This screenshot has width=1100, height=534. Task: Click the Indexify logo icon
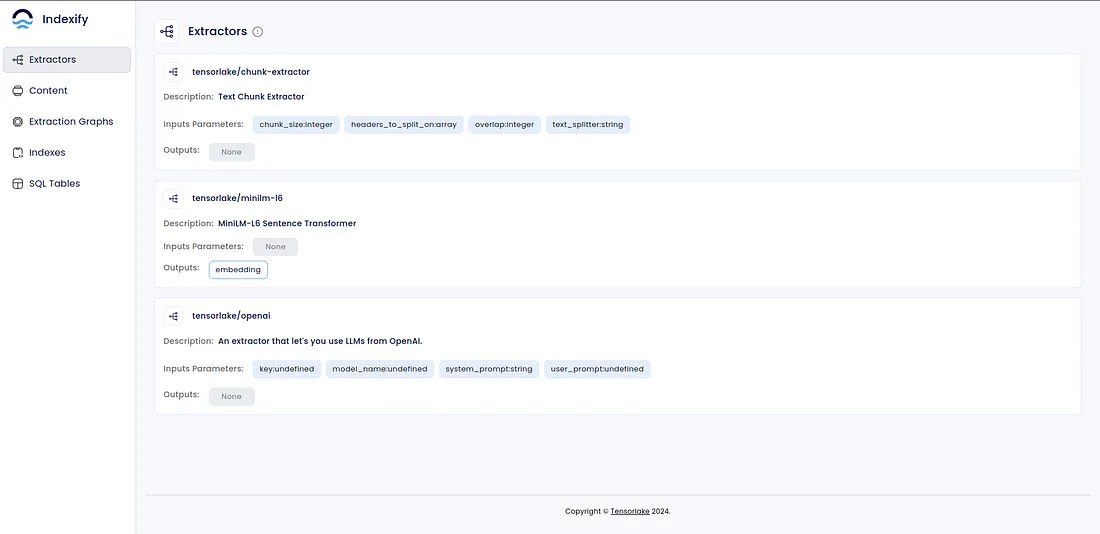(x=22, y=19)
